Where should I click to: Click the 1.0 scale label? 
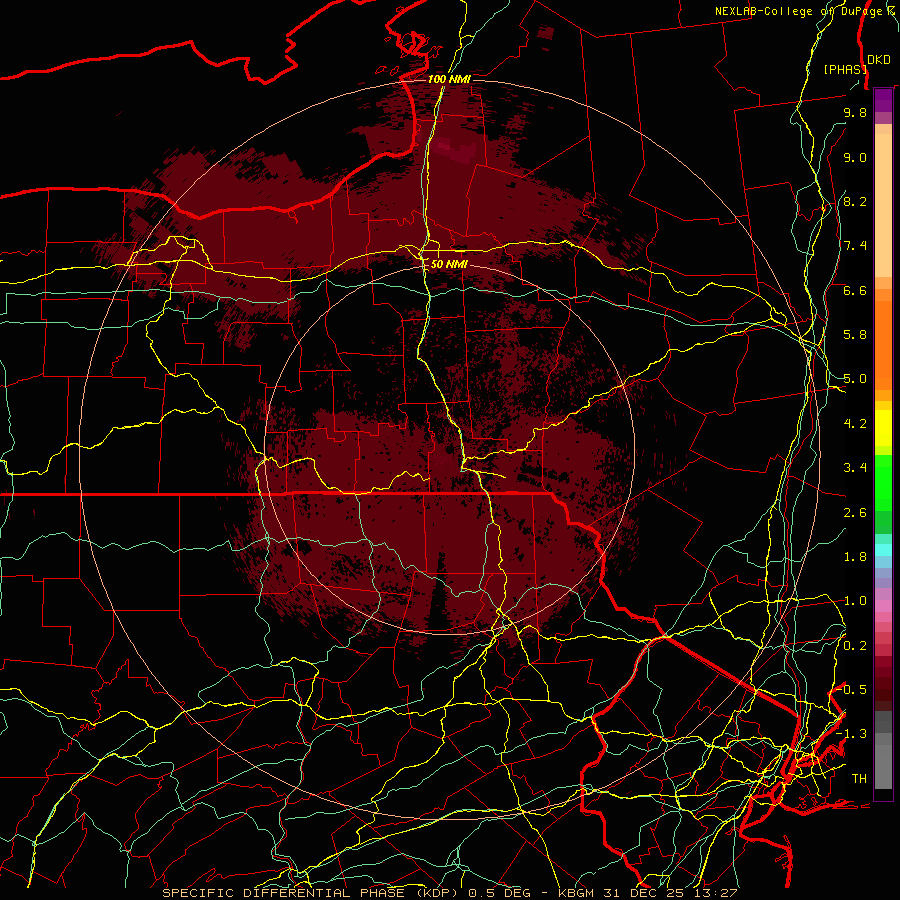click(x=855, y=601)
